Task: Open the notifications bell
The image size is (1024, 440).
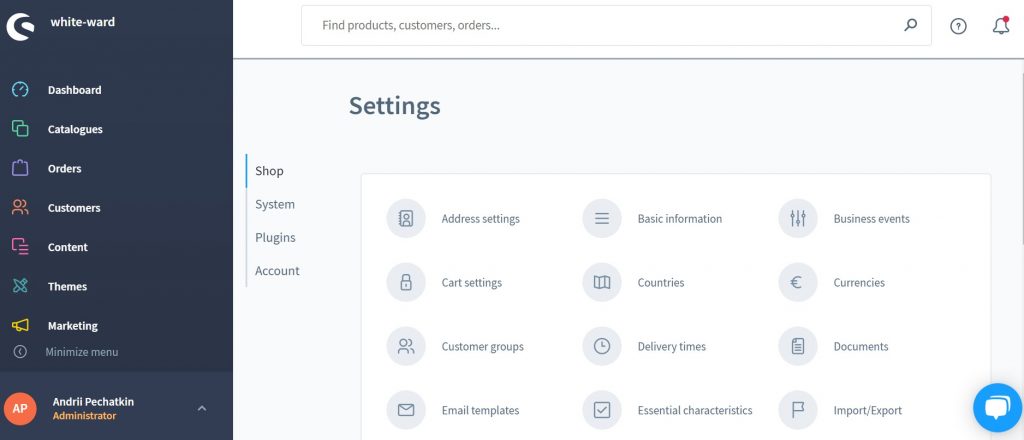Action: pos(1000,26)
